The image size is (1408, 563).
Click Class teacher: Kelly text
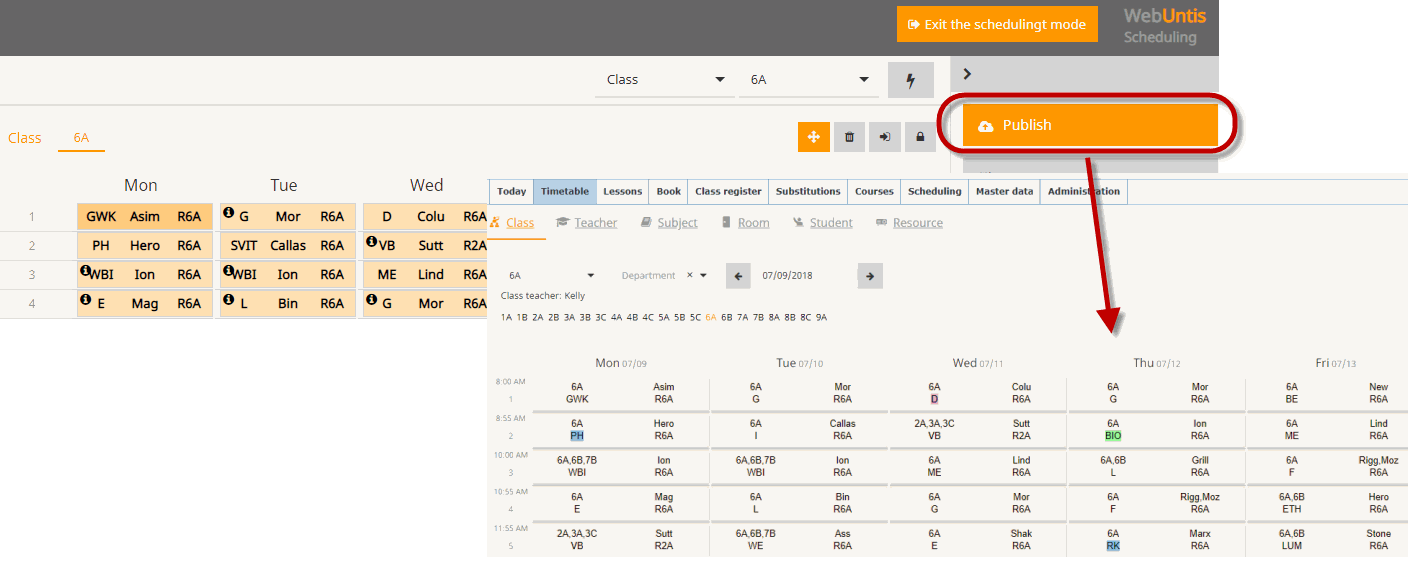coord(543,296)
